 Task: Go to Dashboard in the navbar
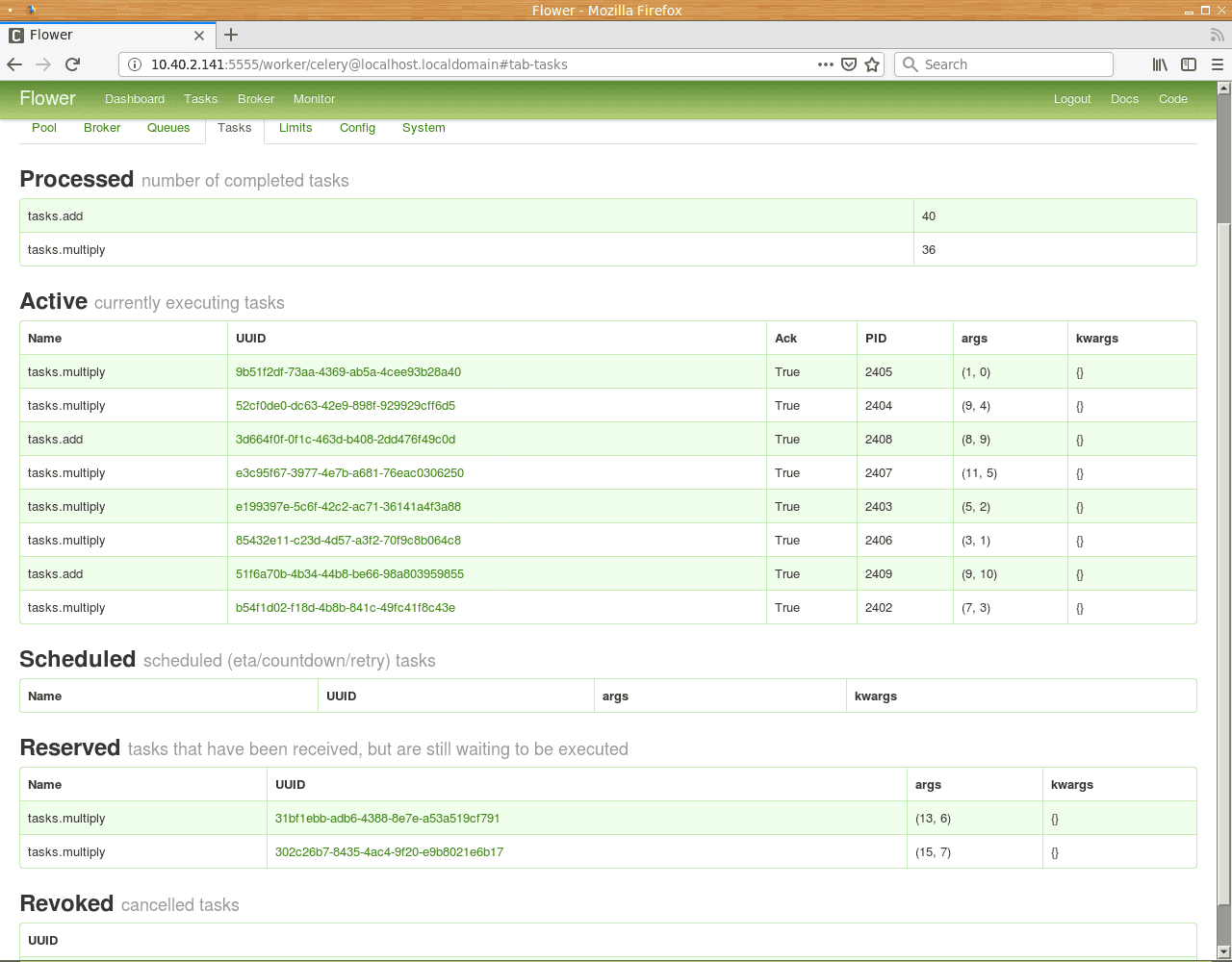coord(135,99)
